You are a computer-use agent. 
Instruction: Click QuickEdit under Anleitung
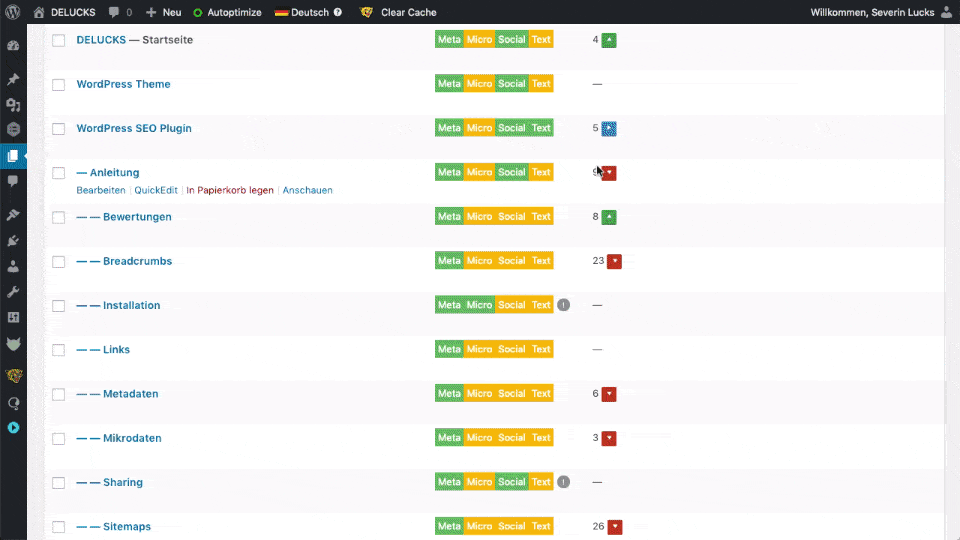[156, 190]
